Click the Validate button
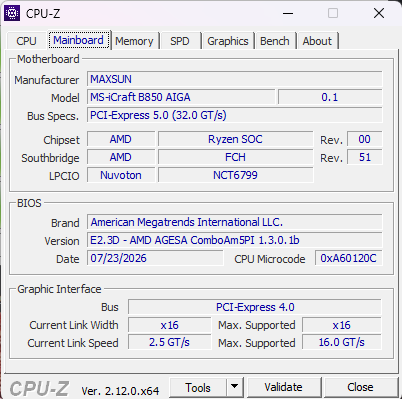This screenshot has height=399, width=402. (284, 387)
